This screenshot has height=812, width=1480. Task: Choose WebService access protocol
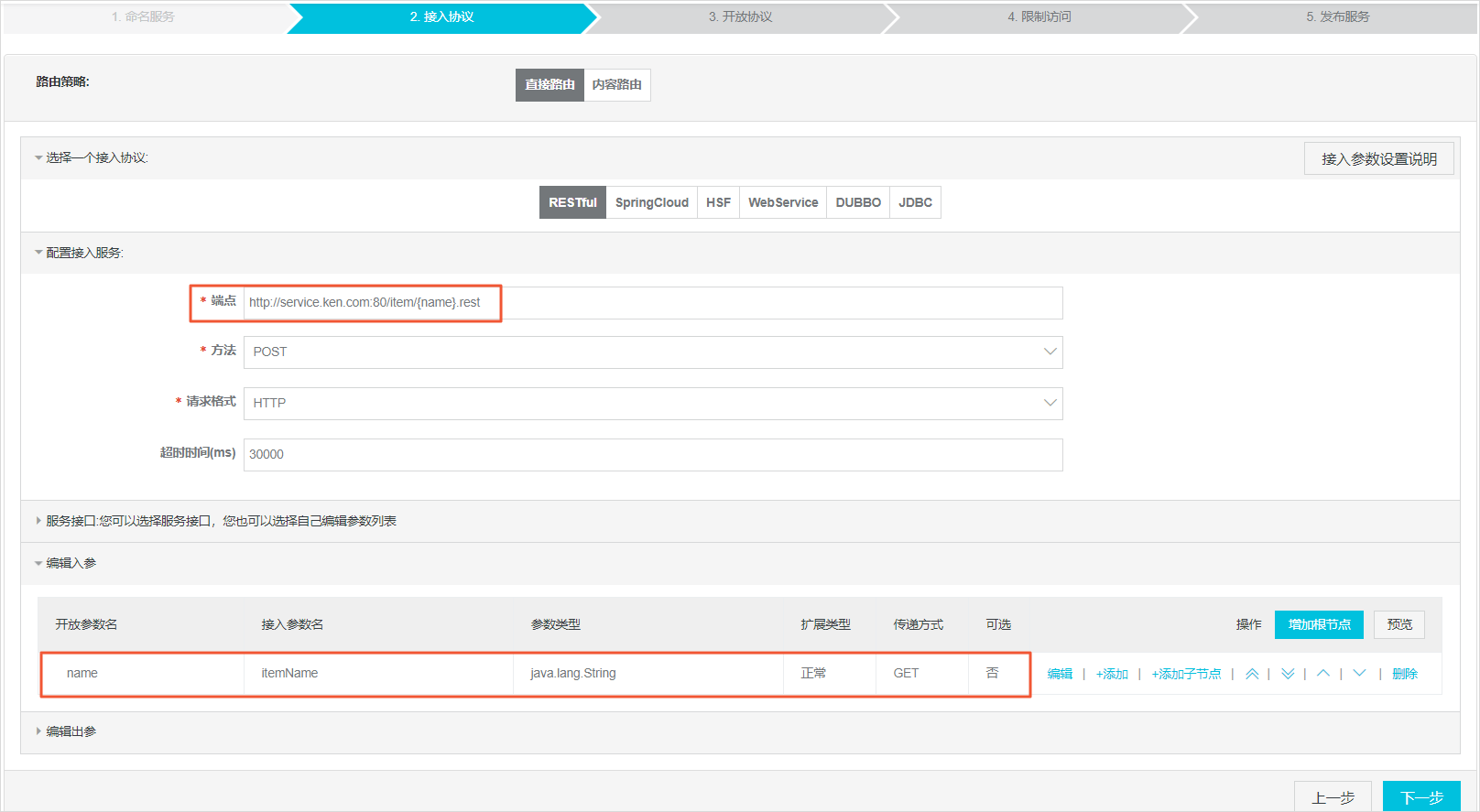point(783,202)
